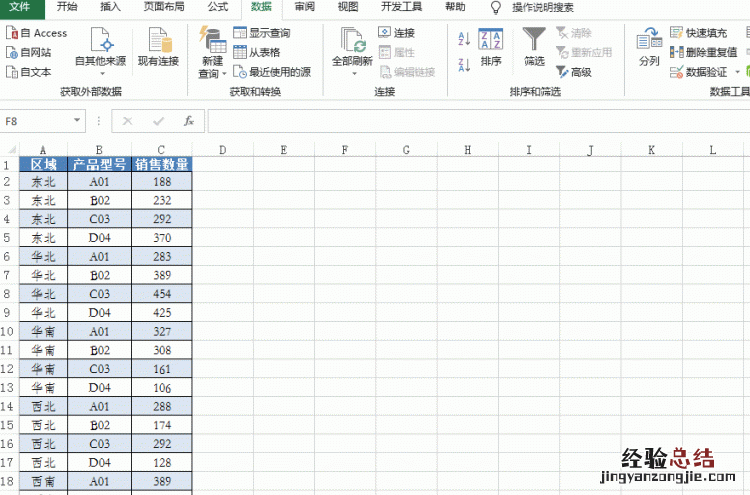
Task: Select D04 cell in row 17
Action: (x=99, y=462)
